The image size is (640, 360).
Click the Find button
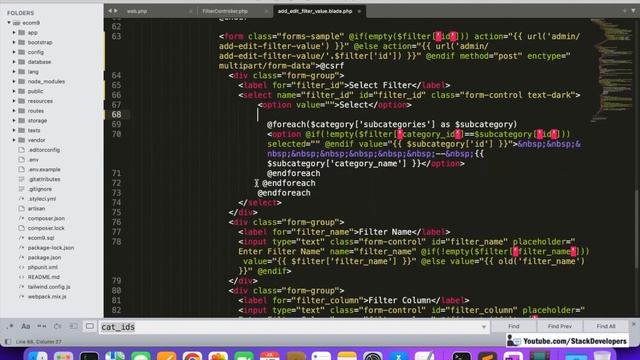click(x=513, y=327)
